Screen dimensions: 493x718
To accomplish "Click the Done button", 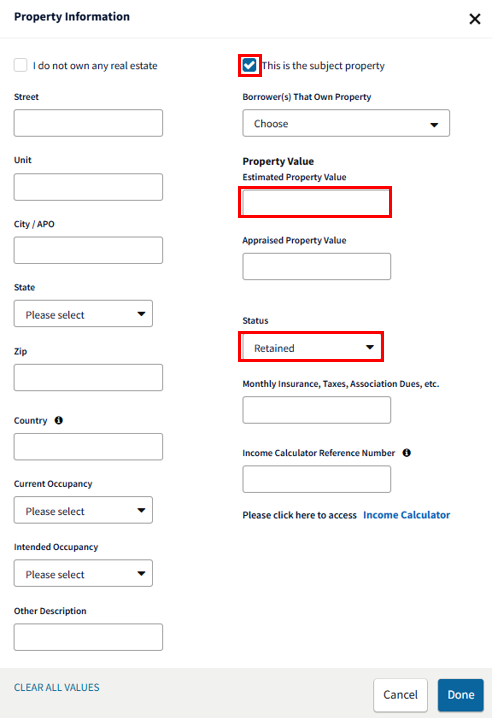I will [x=460, y=695].
